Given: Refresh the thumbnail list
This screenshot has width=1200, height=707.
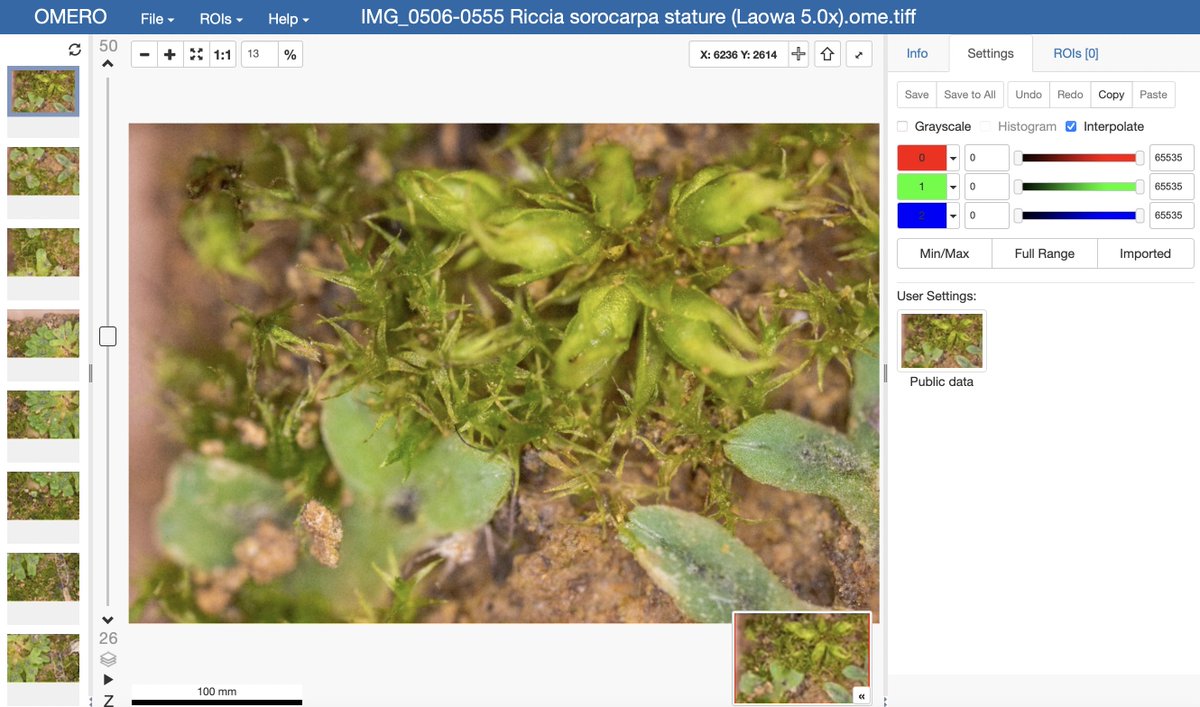Looking at the screenshot, I should click(74, 49).
